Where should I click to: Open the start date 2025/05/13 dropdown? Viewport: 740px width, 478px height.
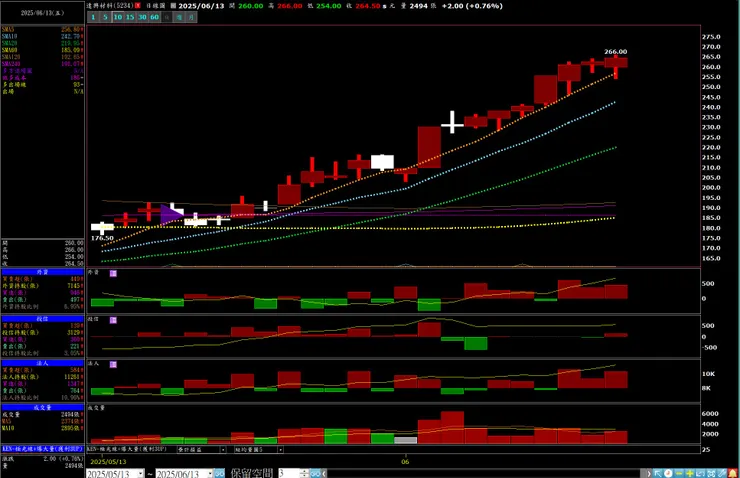click(141, 473)
